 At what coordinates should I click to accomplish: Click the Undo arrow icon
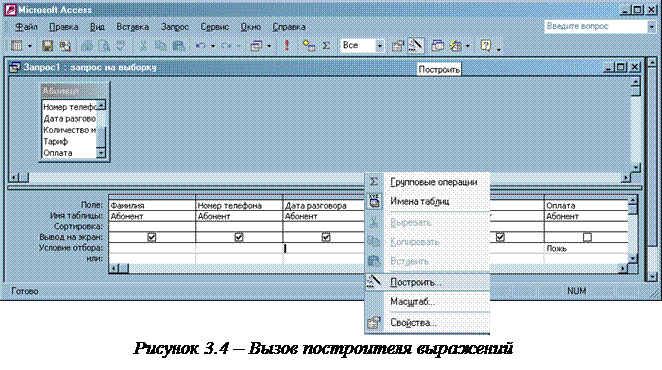[x=201, y=46]
